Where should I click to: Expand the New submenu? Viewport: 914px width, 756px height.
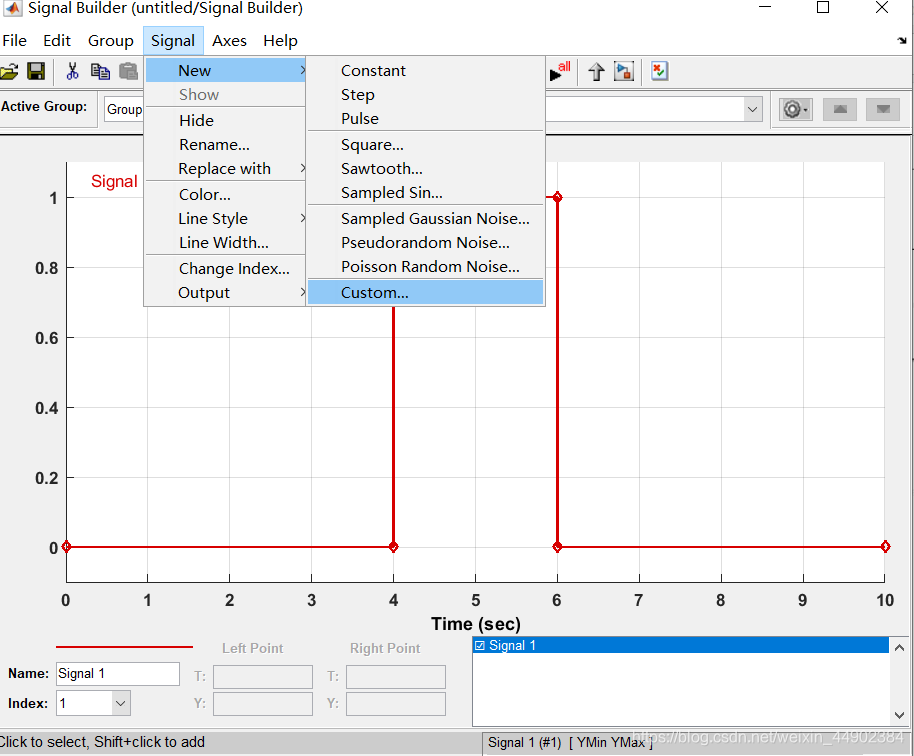tap(225, 71)
